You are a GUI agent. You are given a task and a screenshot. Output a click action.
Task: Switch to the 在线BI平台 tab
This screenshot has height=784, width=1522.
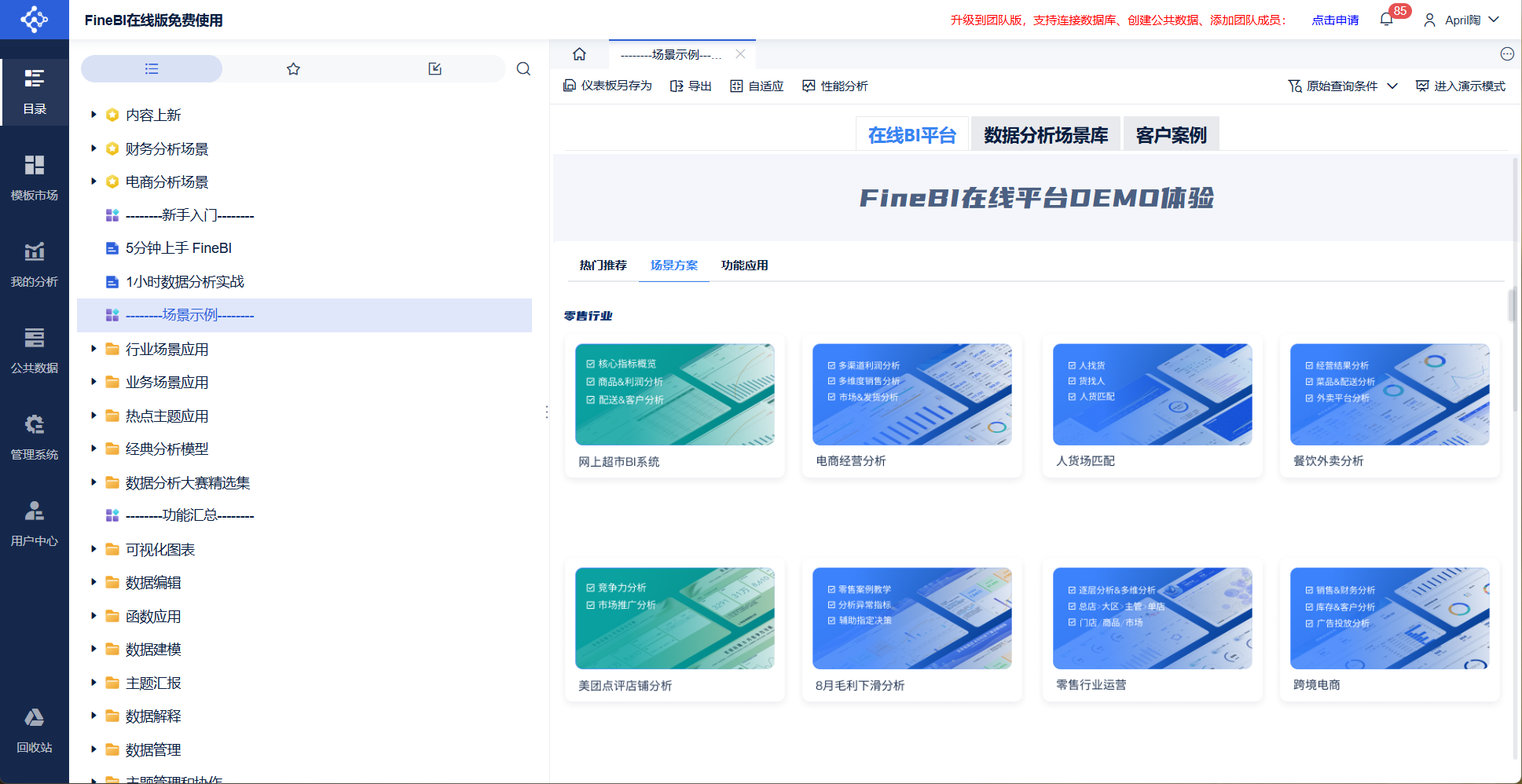point(912,134)
